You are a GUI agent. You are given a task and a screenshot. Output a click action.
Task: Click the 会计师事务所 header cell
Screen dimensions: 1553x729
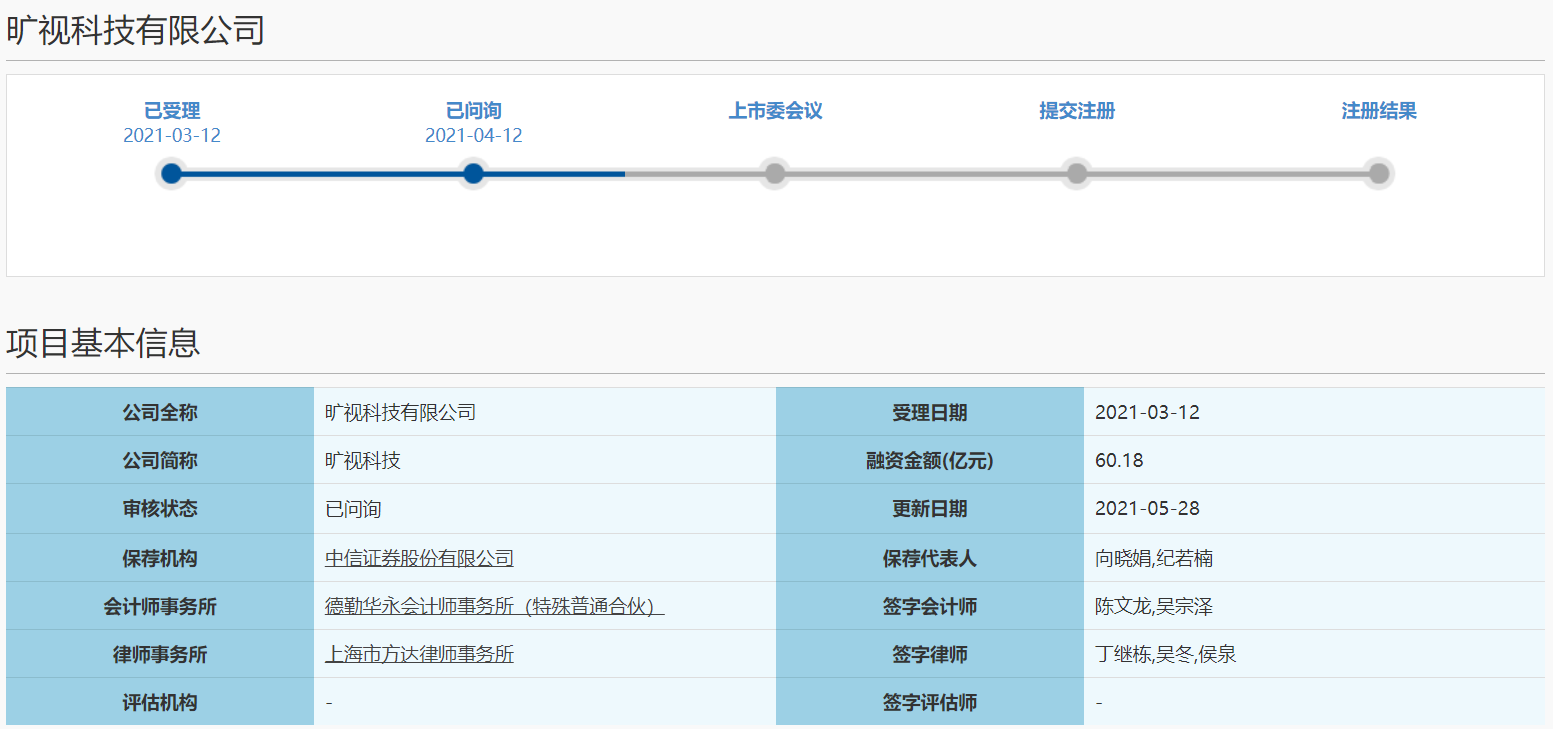160,606
